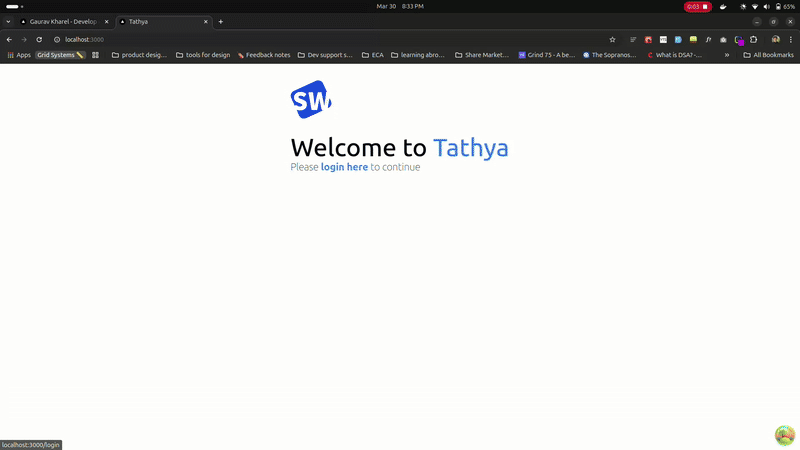Open the What is DSA bookmark
Viewport: 800px width, 450px height.
pyautogui.click(x=674, y=55)
